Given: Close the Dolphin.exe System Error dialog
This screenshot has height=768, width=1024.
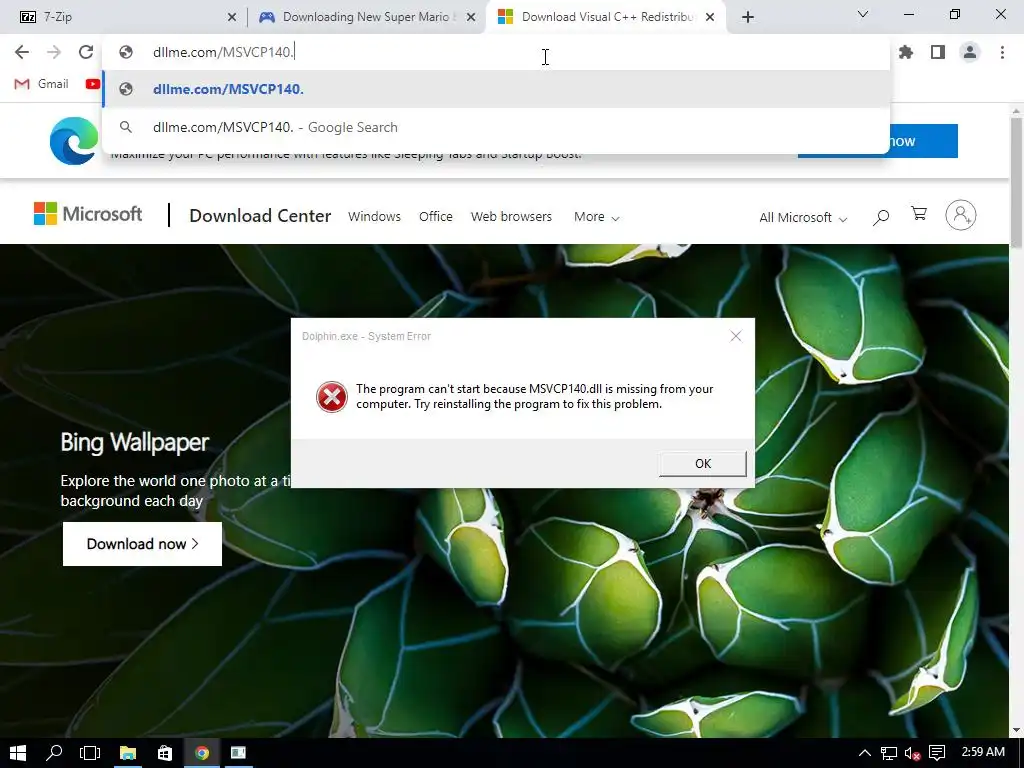Looking at the screenshot, I should click(x=736, y=336).
